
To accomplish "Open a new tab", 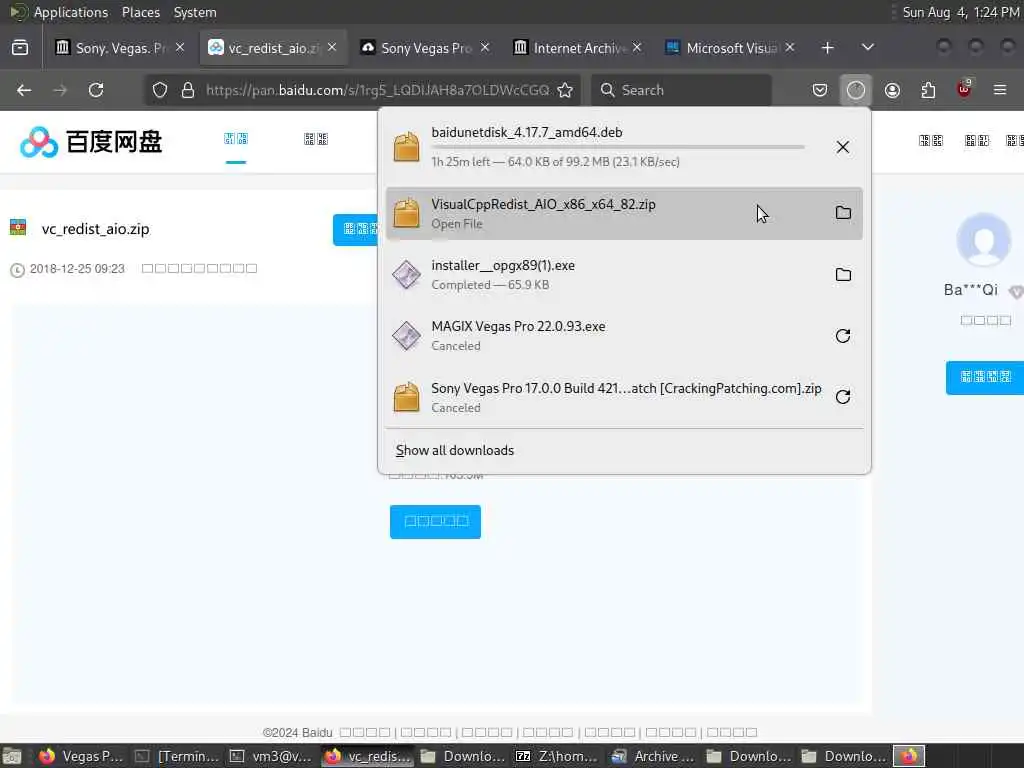I will (827, 48).
